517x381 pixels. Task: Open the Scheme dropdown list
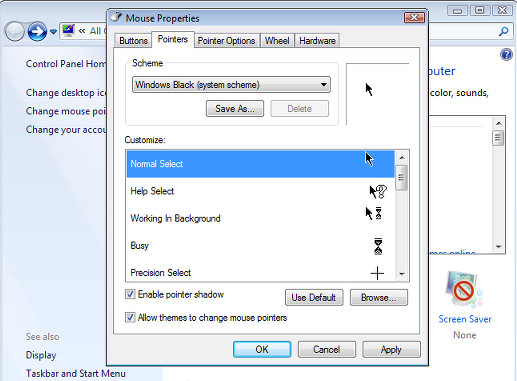tap(231, 85)
